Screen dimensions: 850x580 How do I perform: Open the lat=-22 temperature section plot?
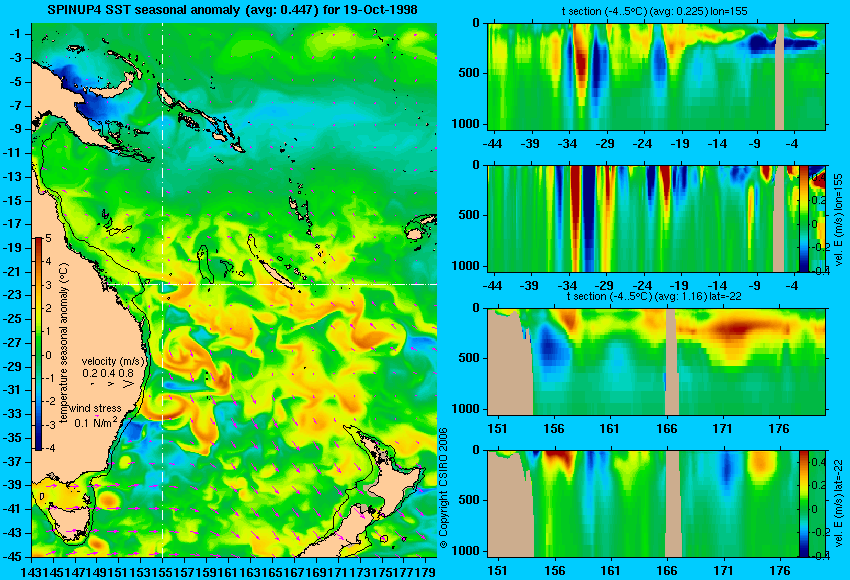tap(656, 362)
